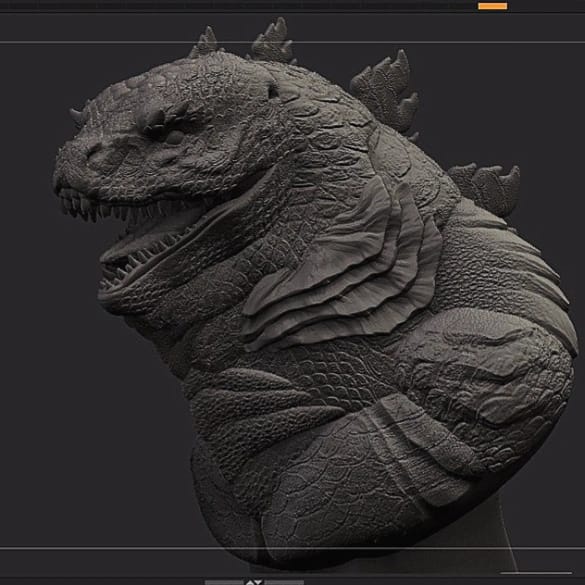The image size is (585, 585).
Task: Click the orange highlighted button in the top bar
Action: click(492, 6)
